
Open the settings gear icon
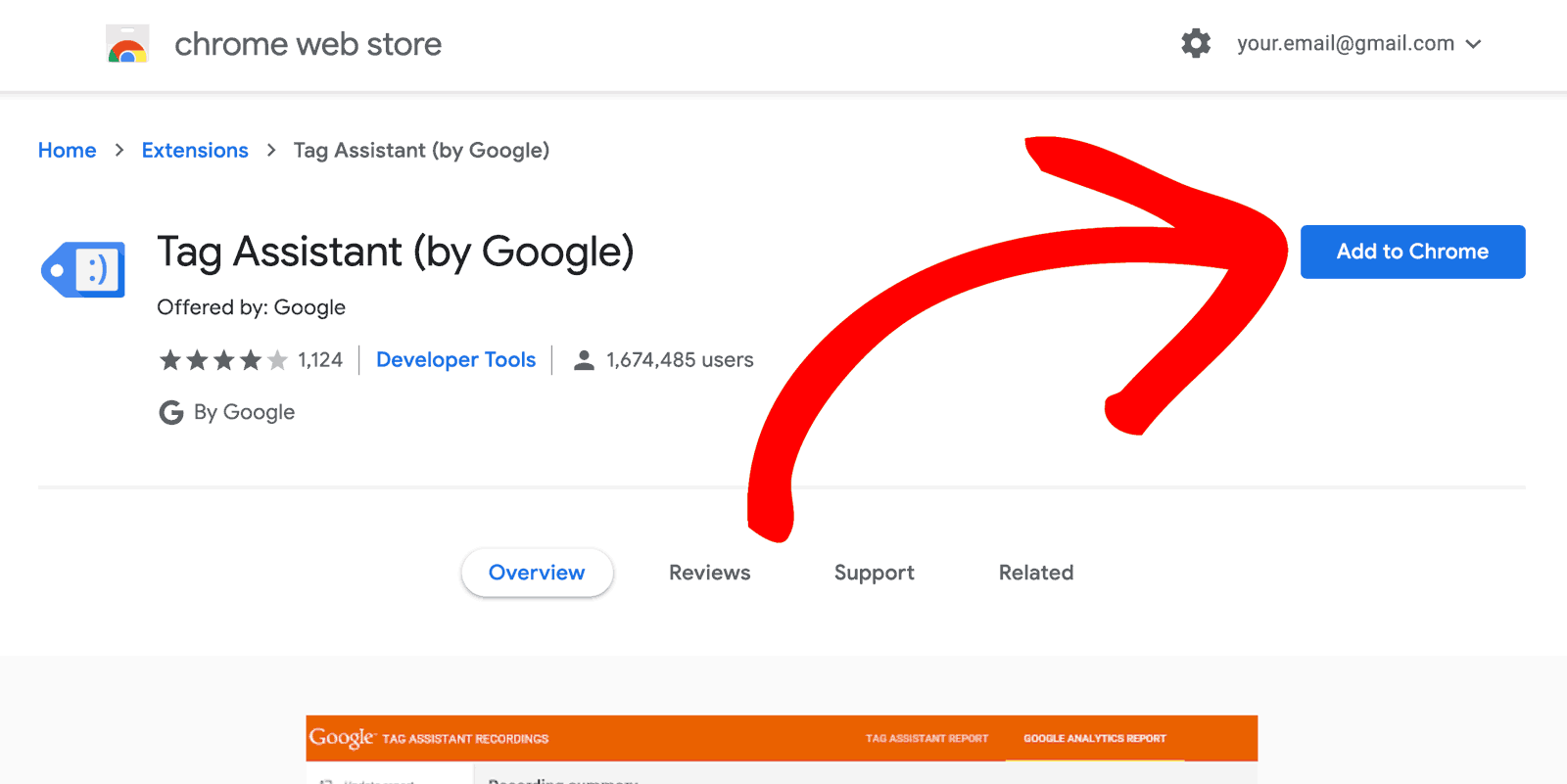(1196, 43)
